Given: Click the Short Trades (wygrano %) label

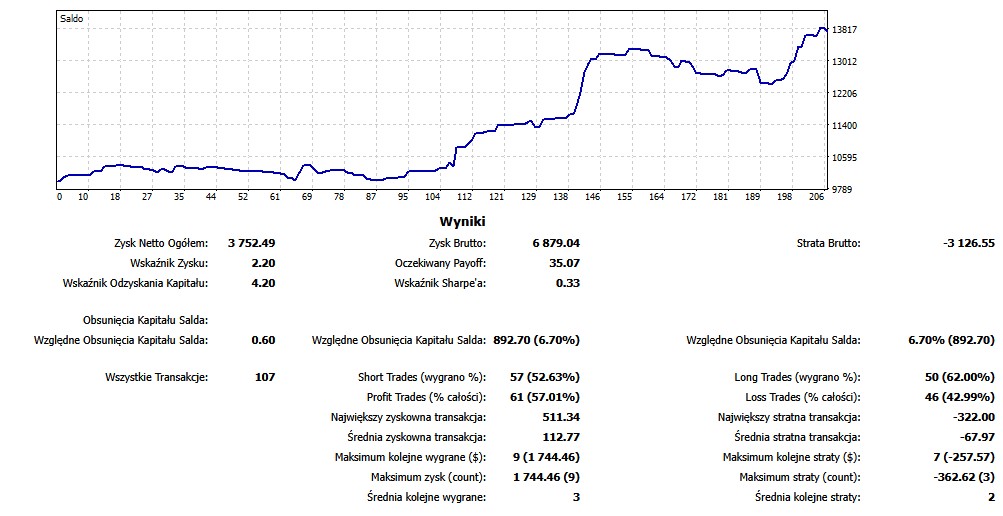Looking at the screenshot, I should pyautogui.click(x=422, y=377).
